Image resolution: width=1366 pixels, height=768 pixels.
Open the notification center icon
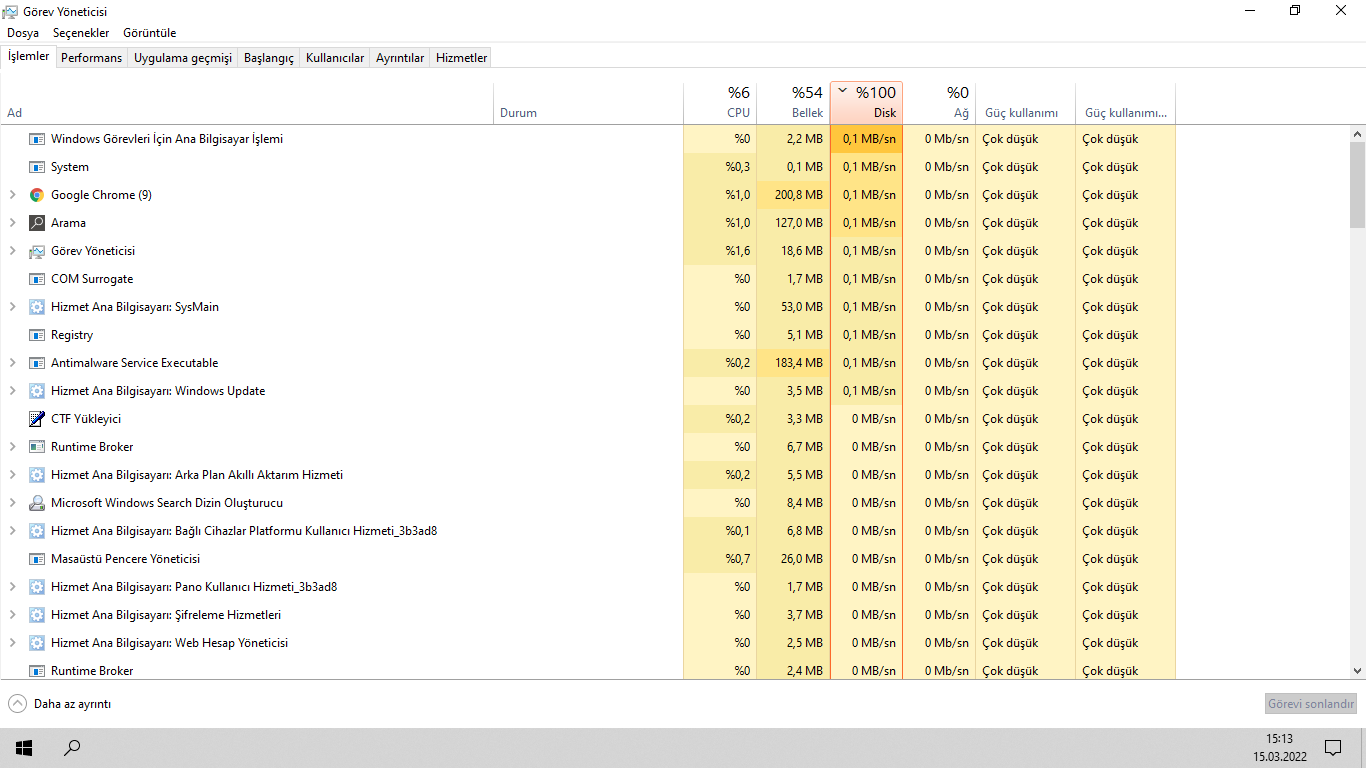(x=1333, y=747)
